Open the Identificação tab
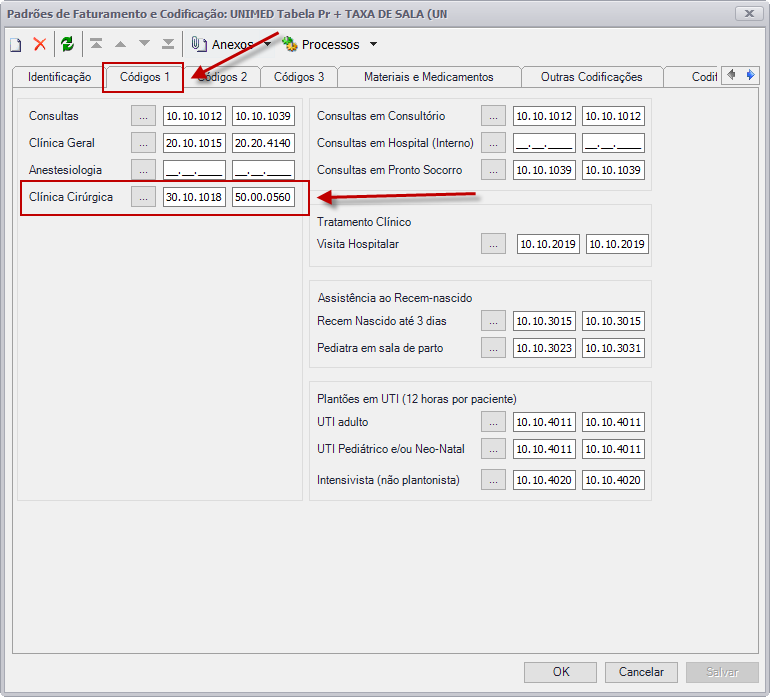770x697 pixels. [59, 77]
